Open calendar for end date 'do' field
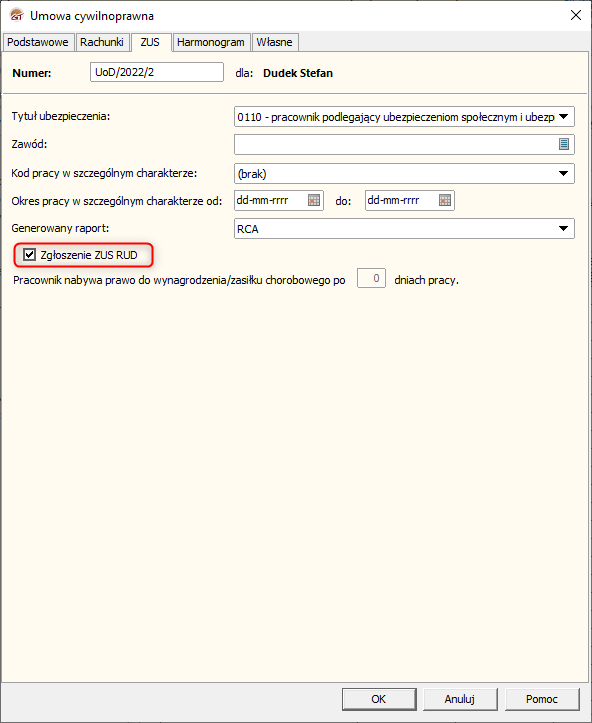 [445, 201]
